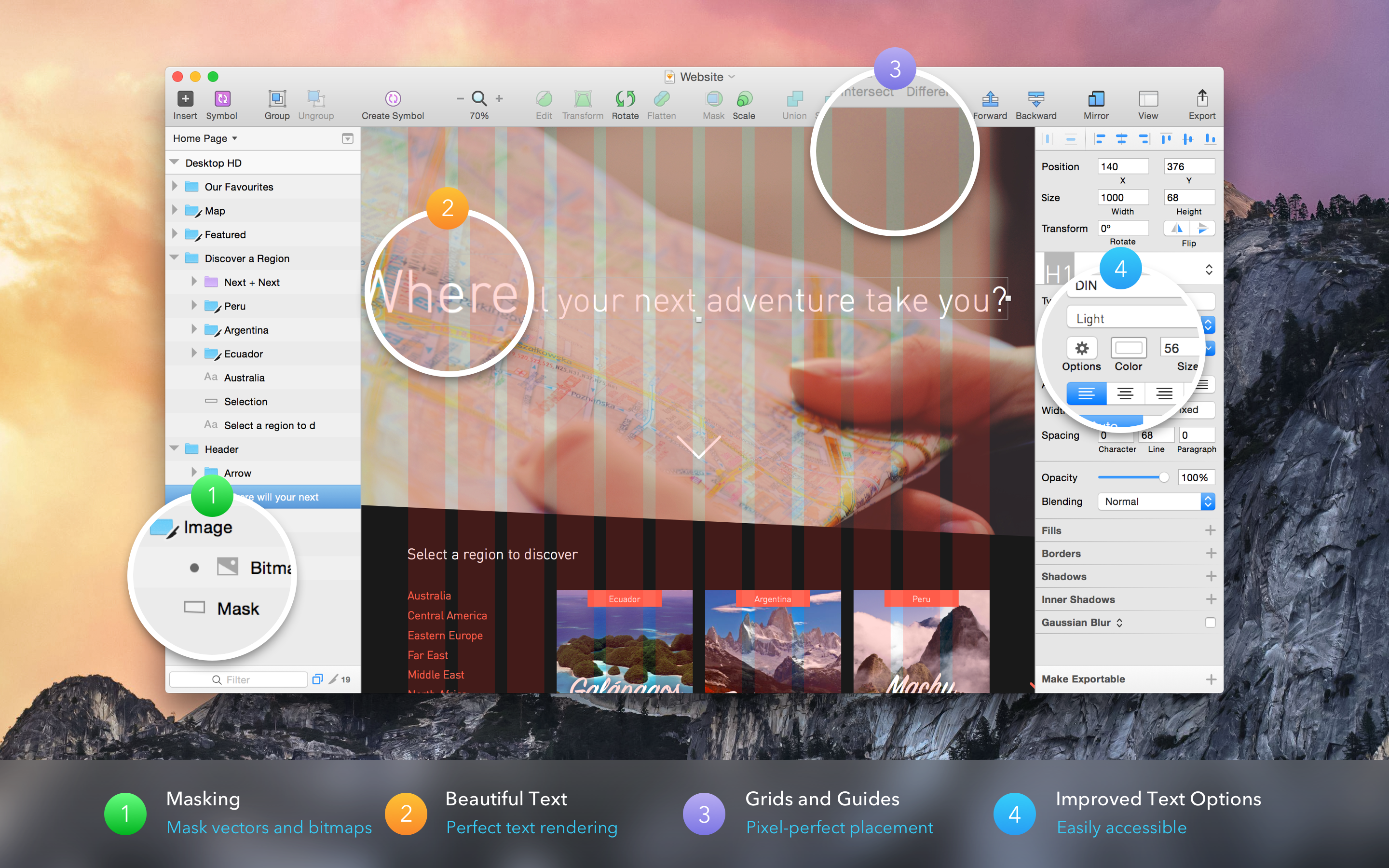Image resolution: width=1389 pixels, height=868 pixels.
Task: Click the flip horizontal button
Action: [1177, 228]
